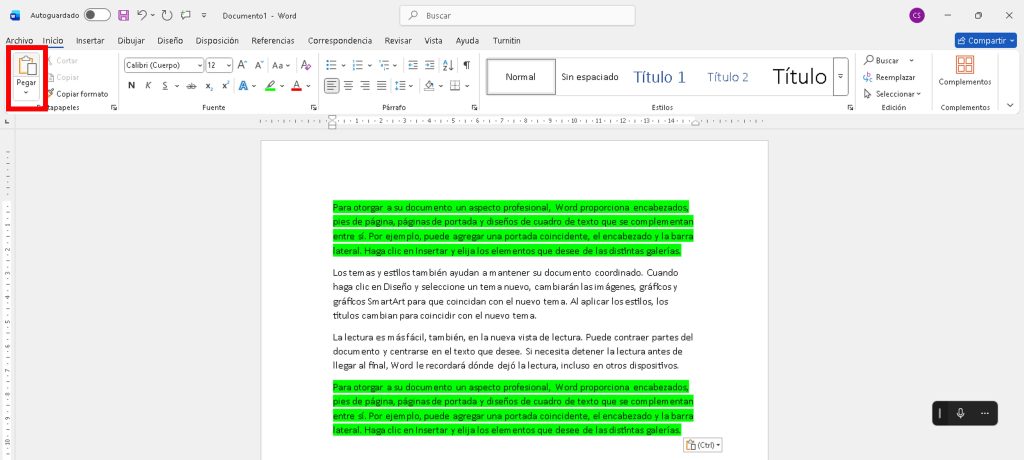Screen dimensions: 1024x460
Task: Click the microphone dictate icon
Action: (x=960, y=413)
